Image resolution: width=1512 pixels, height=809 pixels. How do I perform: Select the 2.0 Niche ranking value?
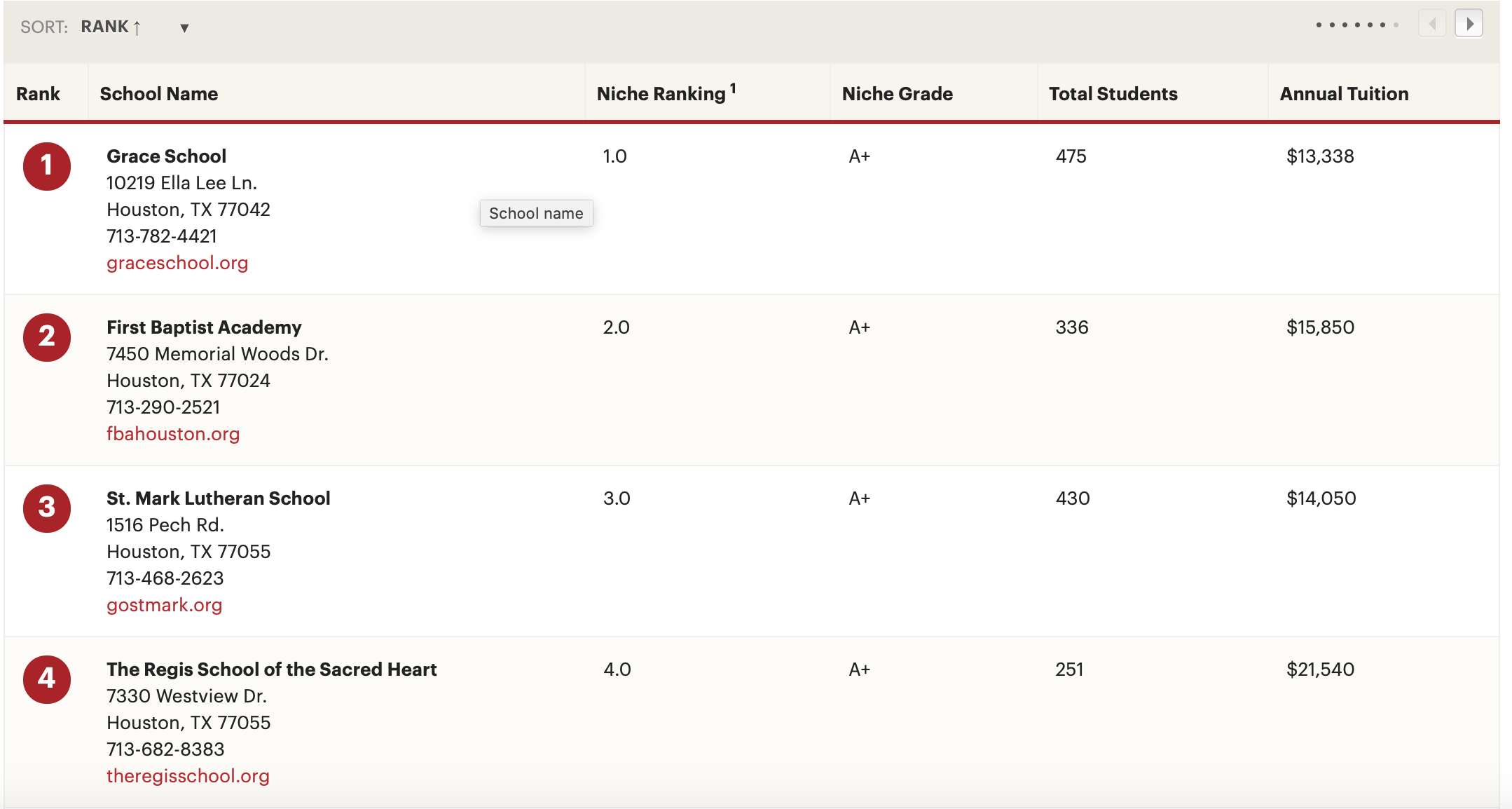617,327
